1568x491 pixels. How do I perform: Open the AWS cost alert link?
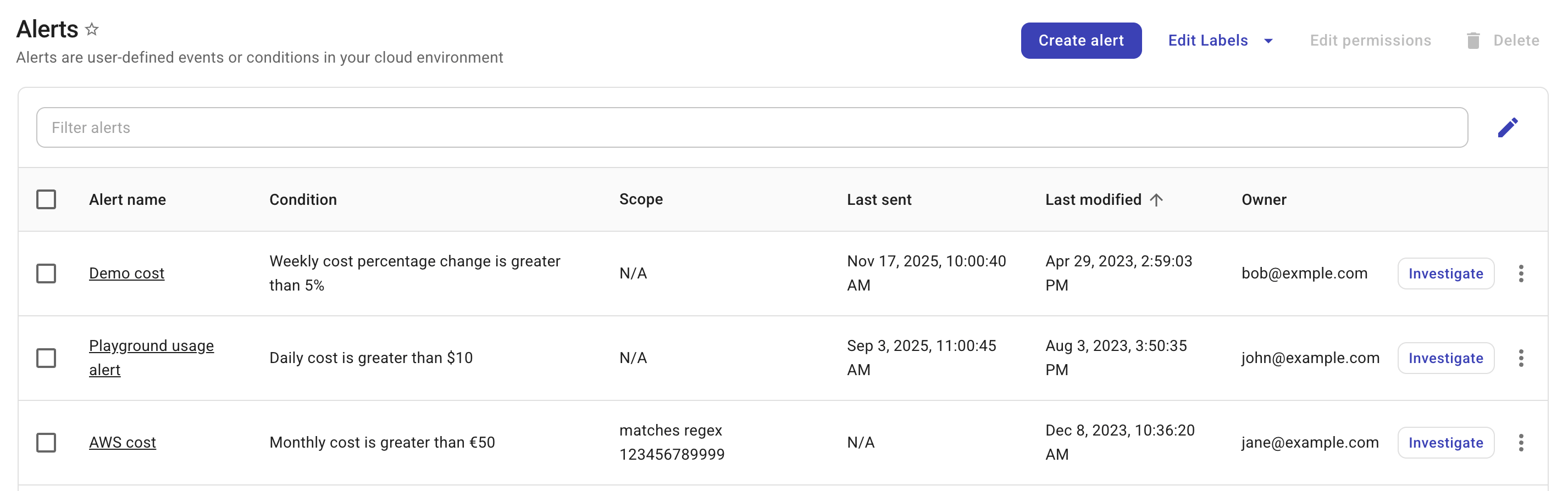click(123, 442)
